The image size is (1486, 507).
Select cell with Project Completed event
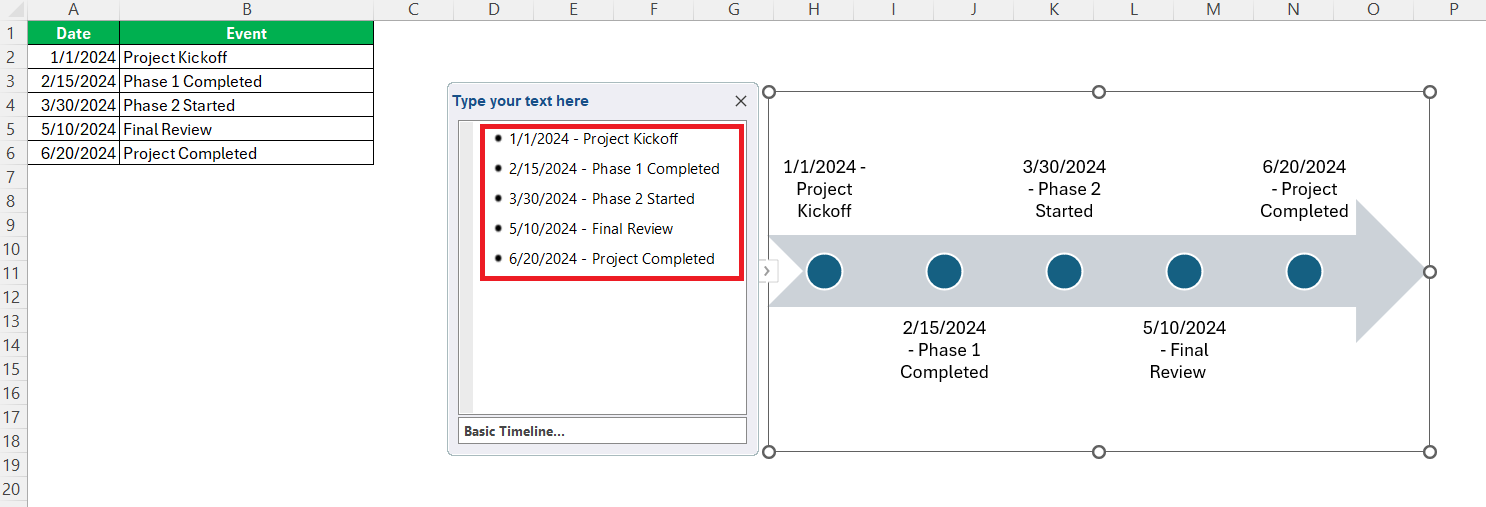pos(246,153)
